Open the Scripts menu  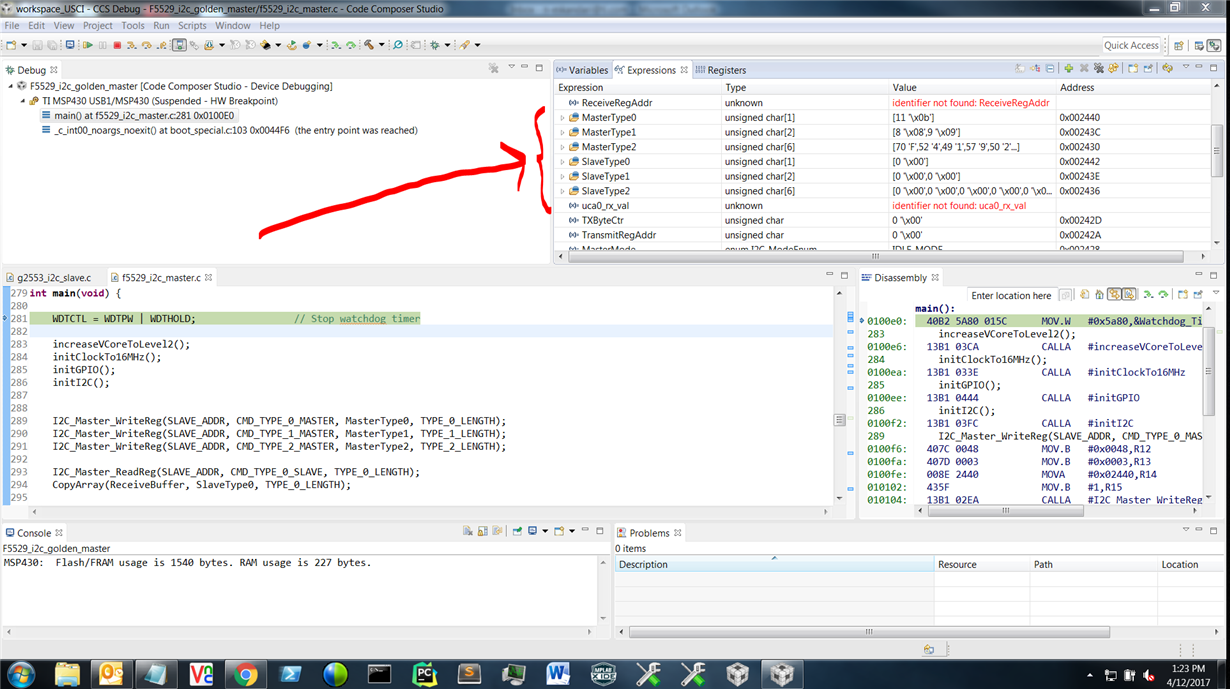[x=192, y=25]
